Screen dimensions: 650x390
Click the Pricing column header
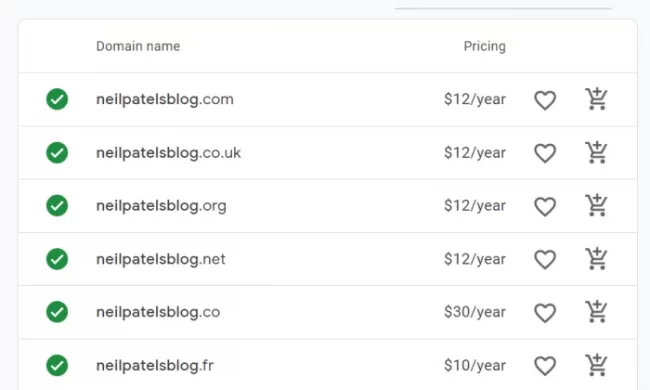pyautogui.click(x=485, y=46)
